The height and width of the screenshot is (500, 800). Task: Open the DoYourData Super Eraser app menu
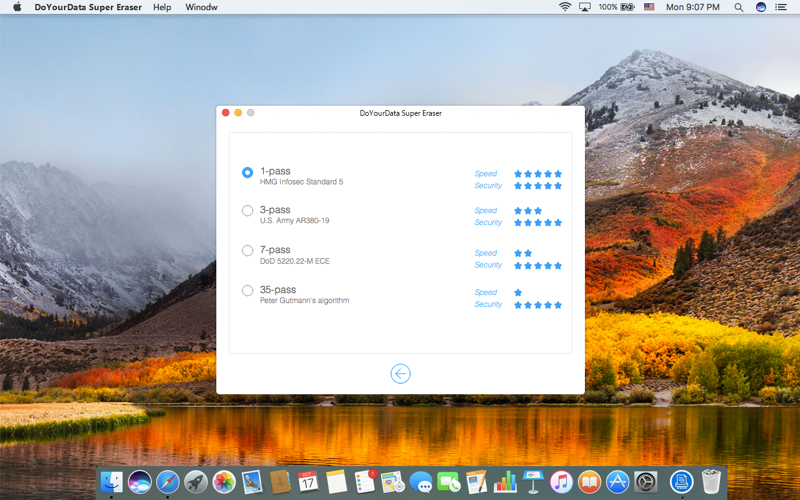[88, 7]
